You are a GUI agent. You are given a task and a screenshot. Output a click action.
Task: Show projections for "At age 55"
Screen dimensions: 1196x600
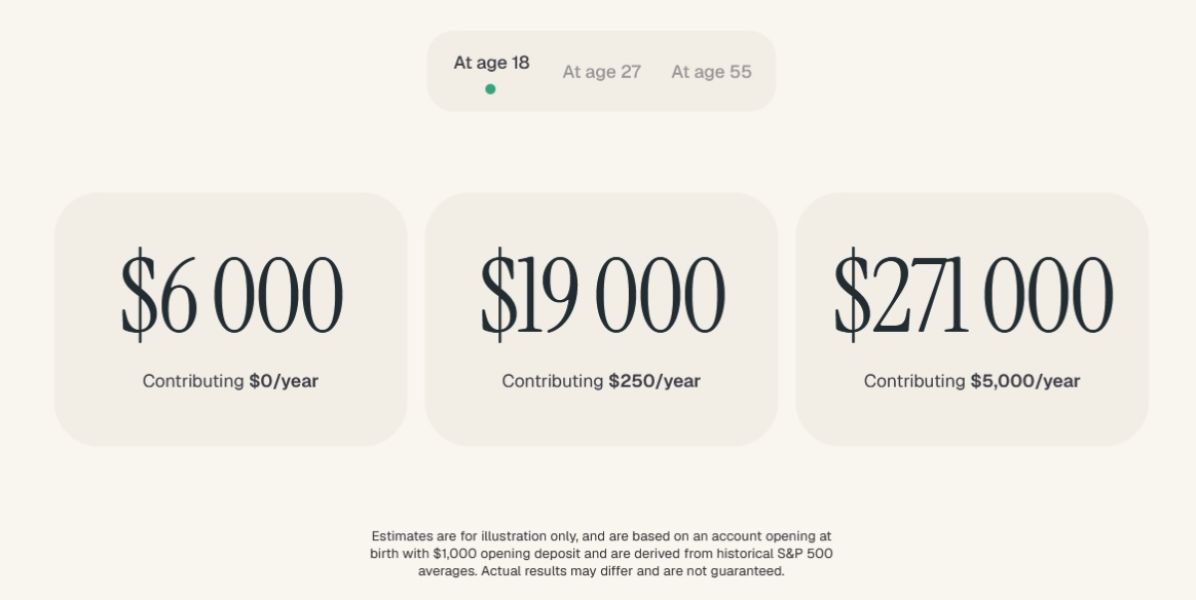pos(711,72)
